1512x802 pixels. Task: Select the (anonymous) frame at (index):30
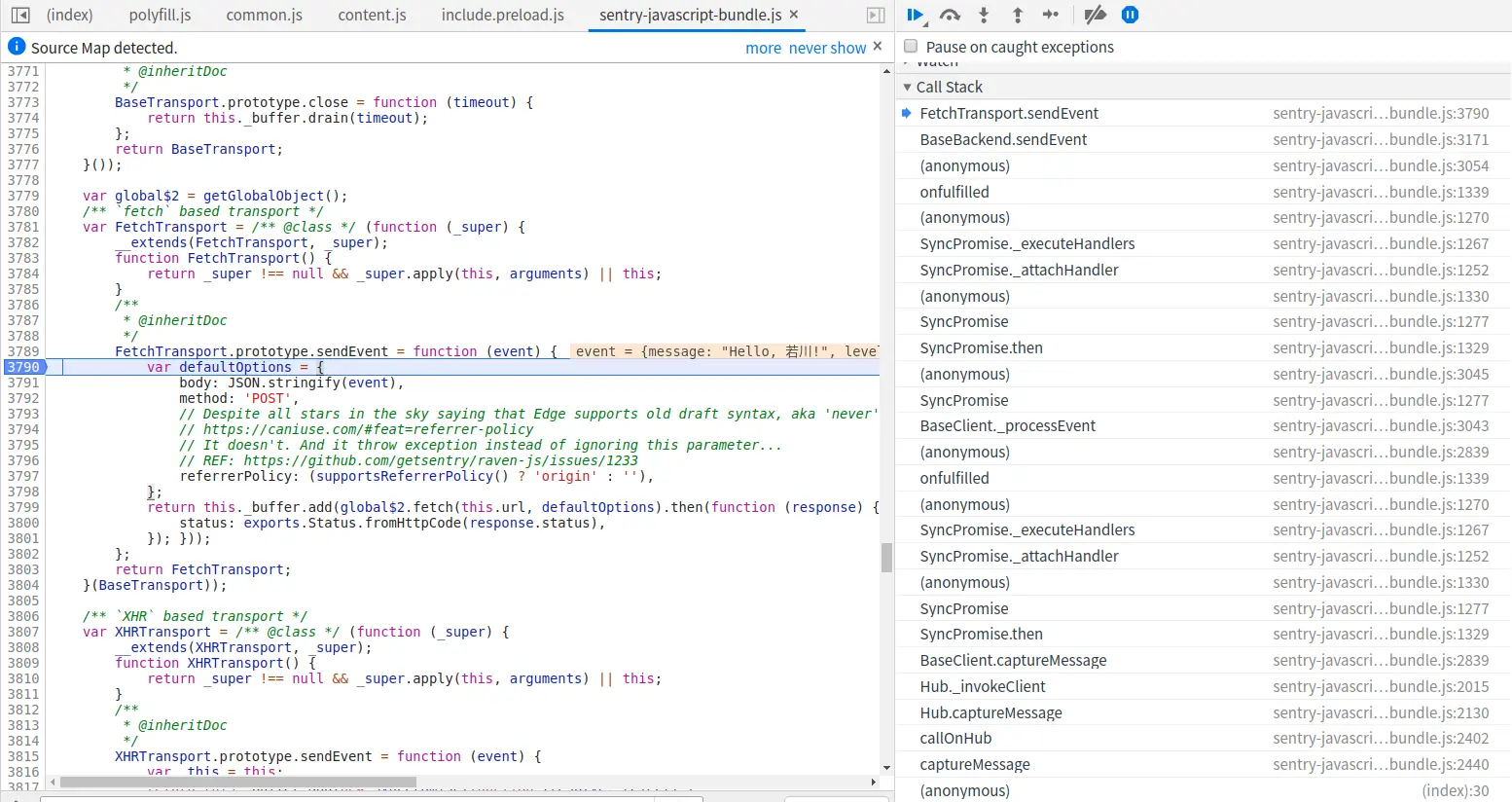pyautogui.click(x=1204, y=790)
